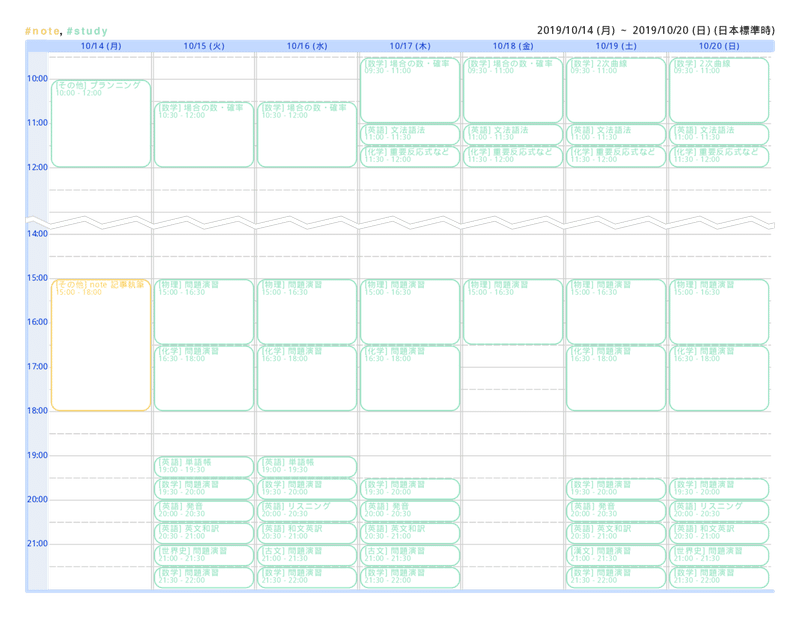Select Sunday's 和文英訳 20:30 event
This screenshot has width=800, height=618.
(719, 533)
